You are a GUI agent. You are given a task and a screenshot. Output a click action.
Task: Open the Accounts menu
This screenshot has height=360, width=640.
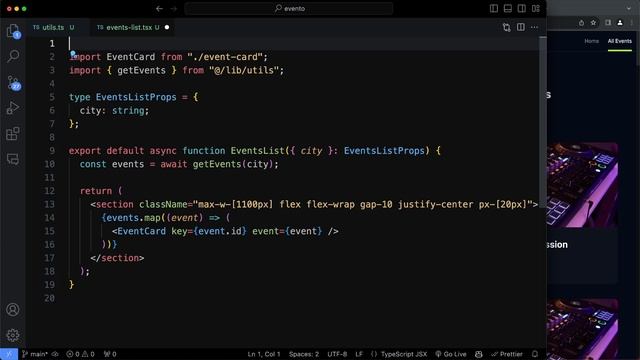[x=13, y=310]
